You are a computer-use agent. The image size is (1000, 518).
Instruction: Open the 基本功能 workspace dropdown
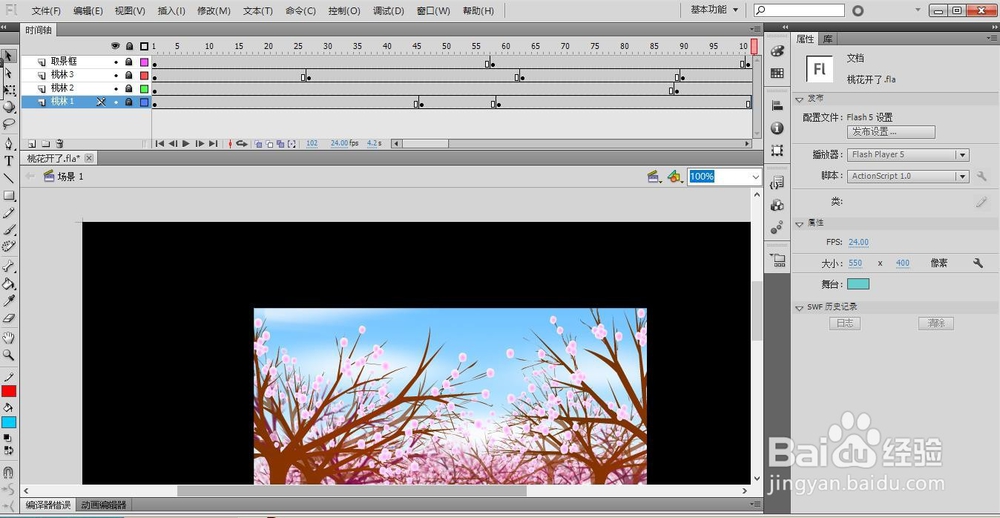714,10
